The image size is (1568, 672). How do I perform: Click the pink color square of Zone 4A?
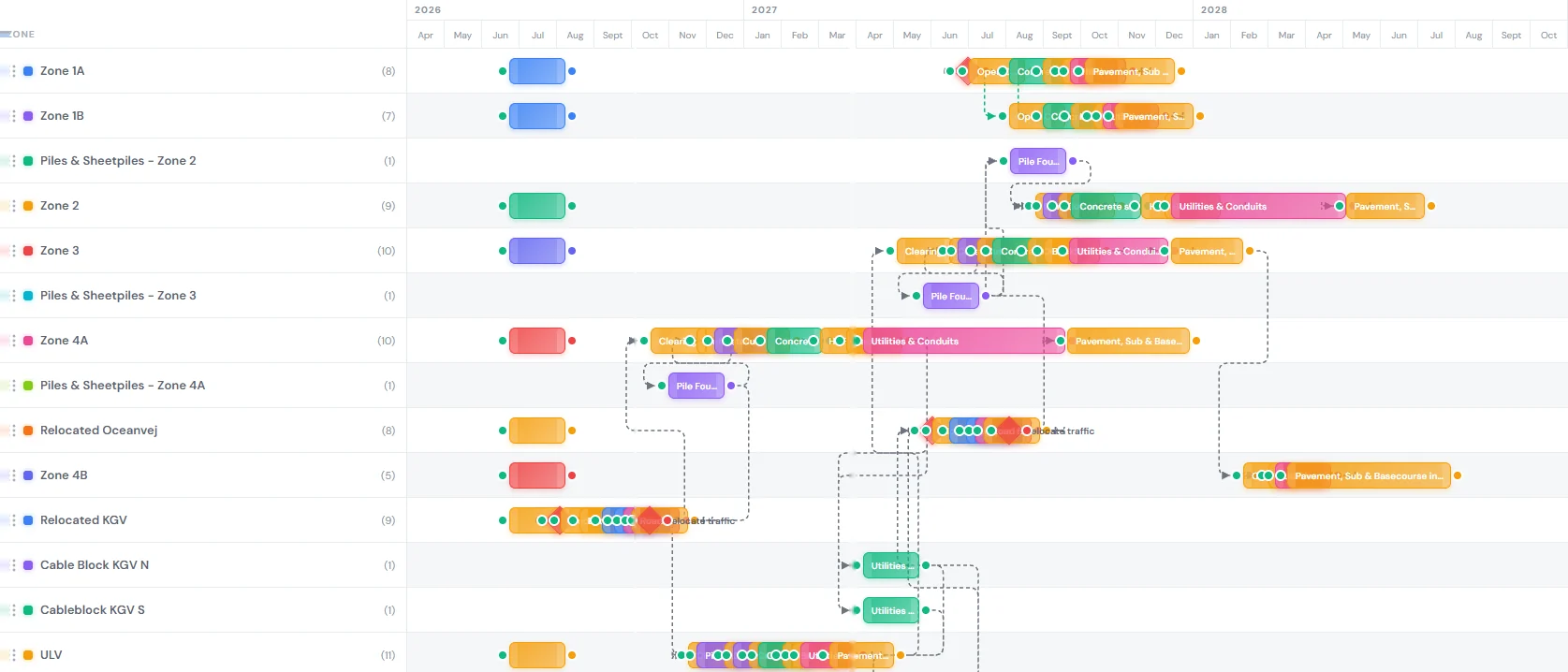(28, 341)
